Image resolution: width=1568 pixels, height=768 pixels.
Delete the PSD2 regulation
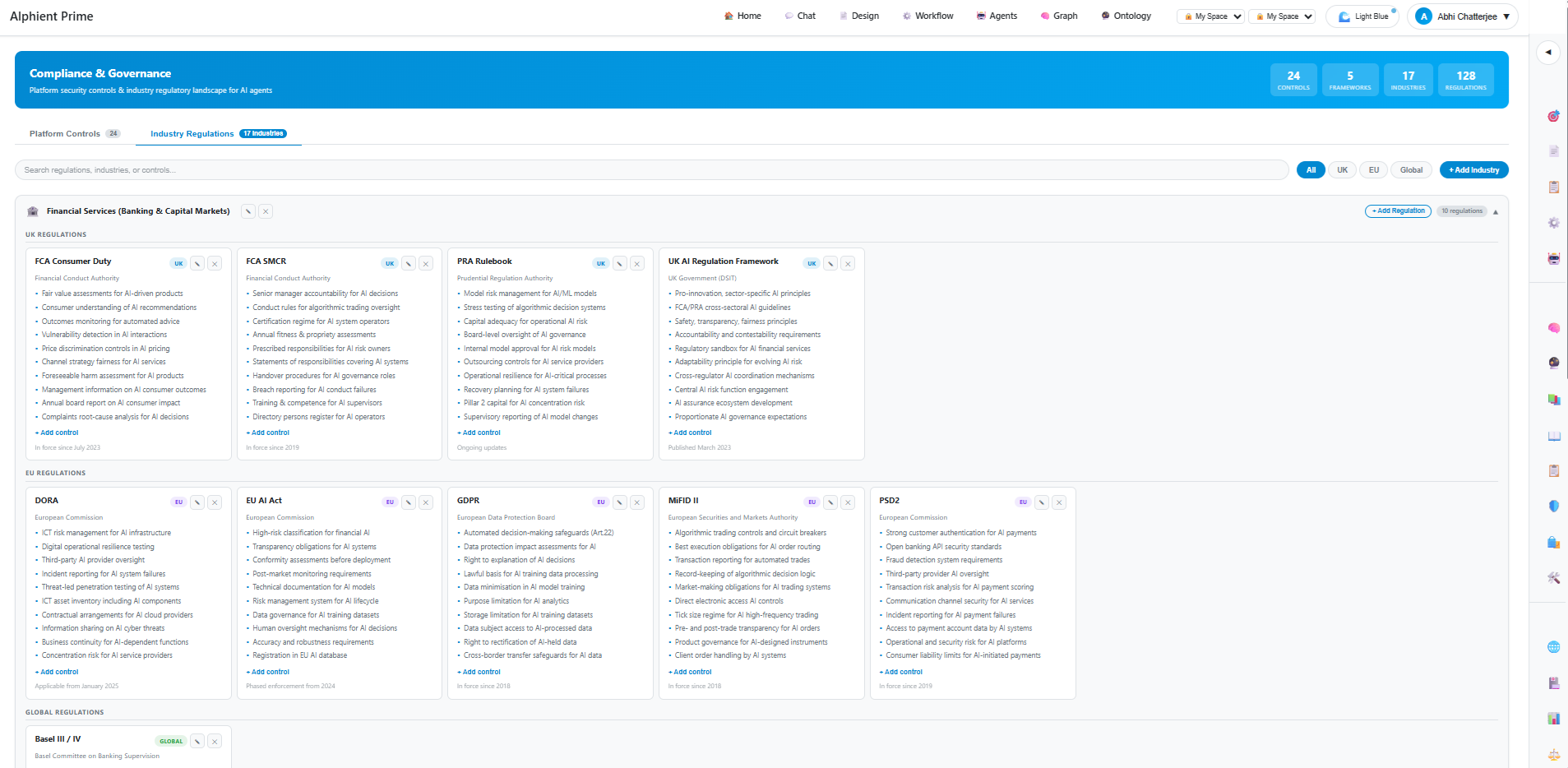1059,502
